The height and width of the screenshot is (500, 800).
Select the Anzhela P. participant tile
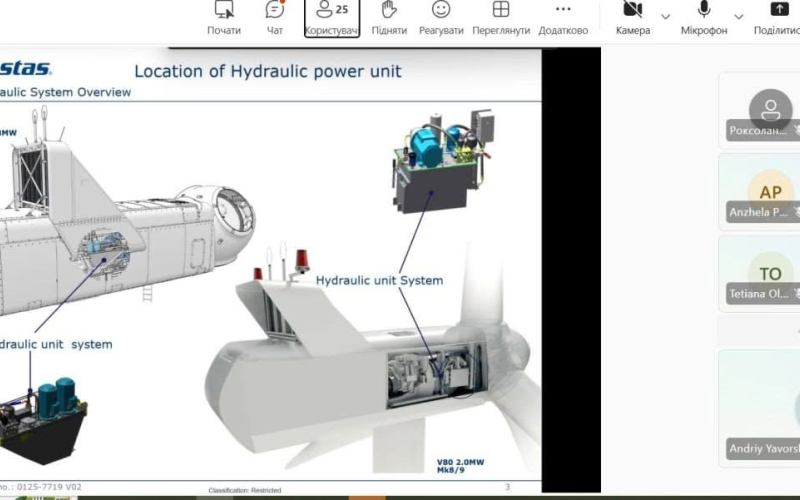[759, 192]
